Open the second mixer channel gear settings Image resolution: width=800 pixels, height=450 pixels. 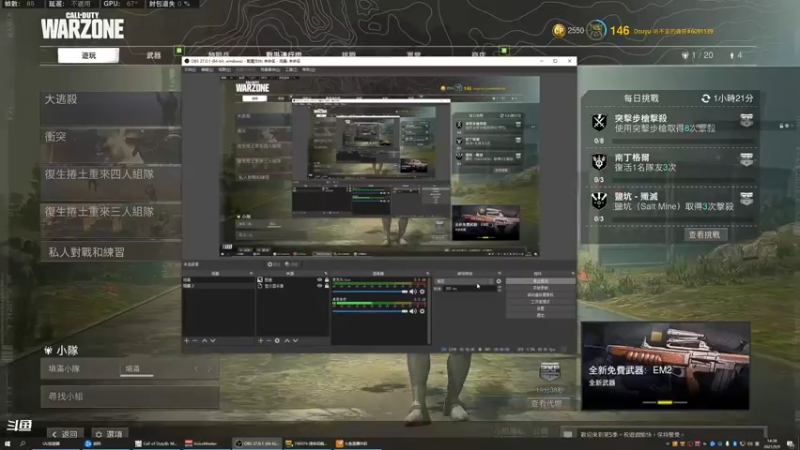point(422,311)
